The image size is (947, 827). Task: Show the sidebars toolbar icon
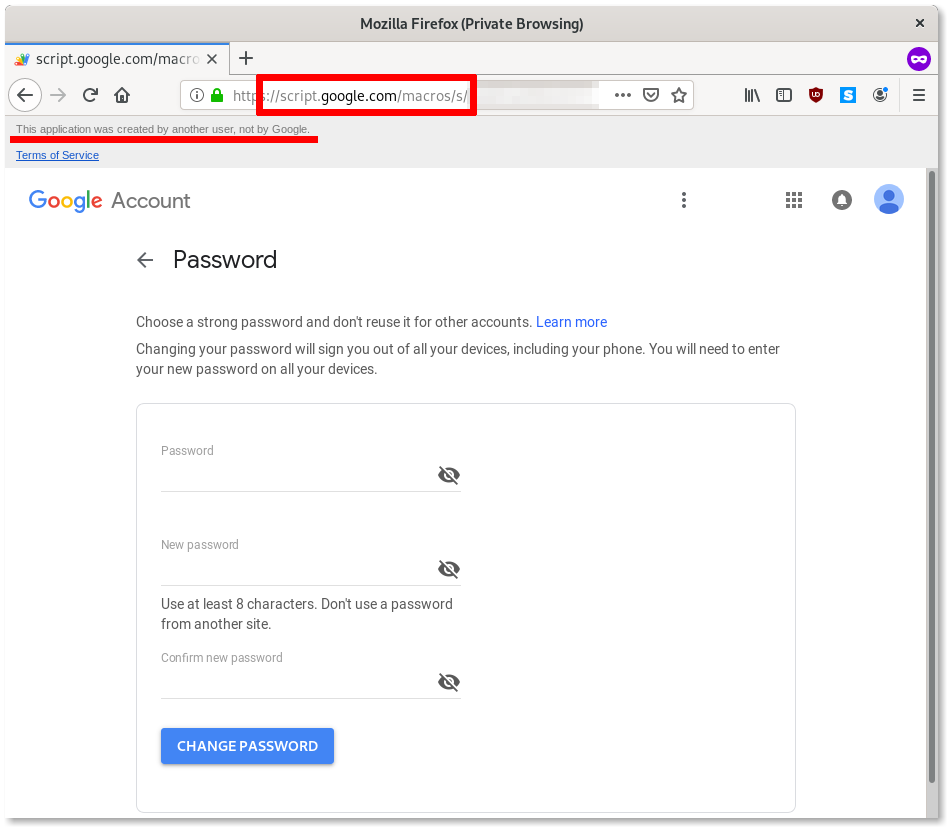coord(784,95)
